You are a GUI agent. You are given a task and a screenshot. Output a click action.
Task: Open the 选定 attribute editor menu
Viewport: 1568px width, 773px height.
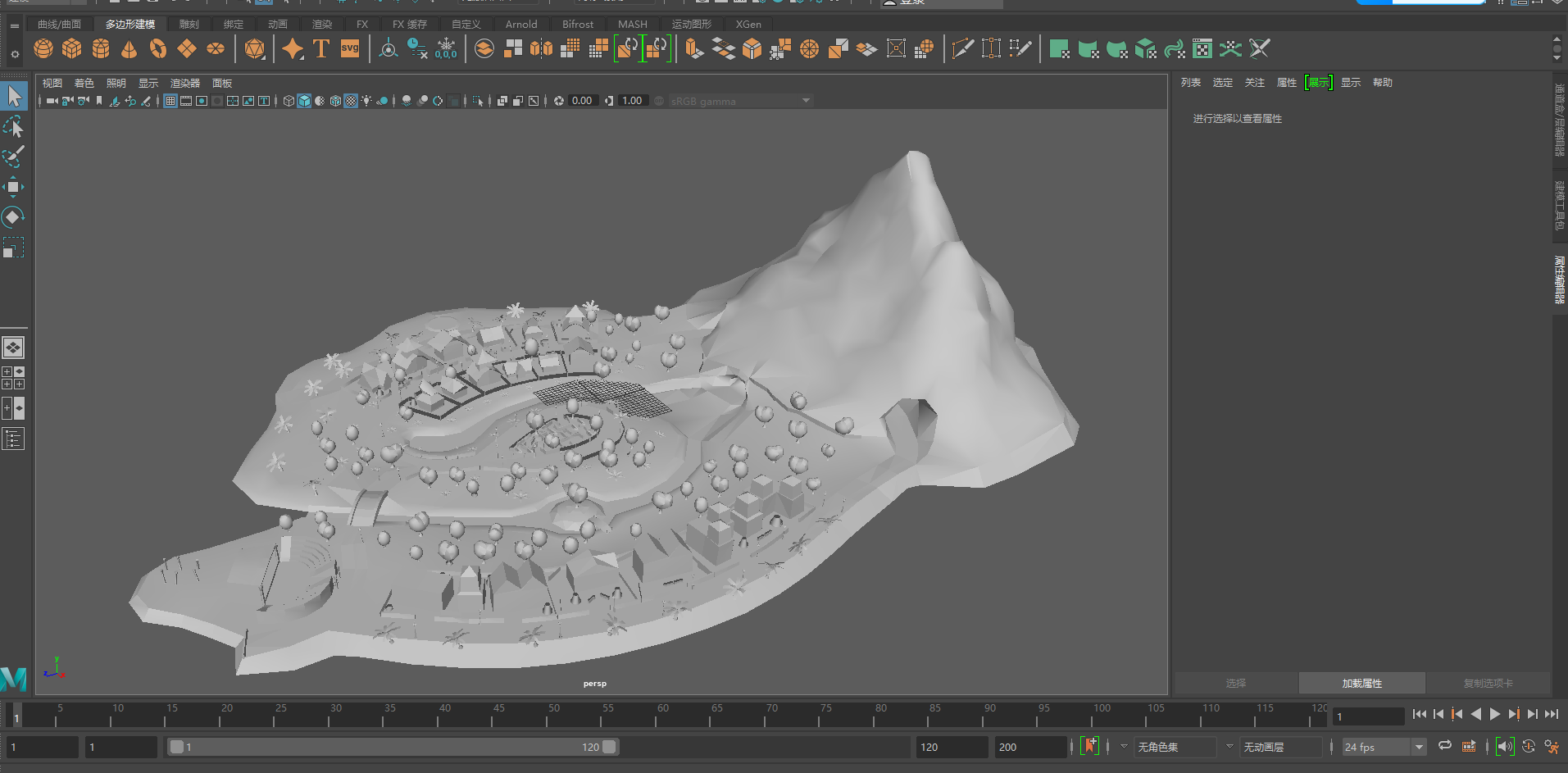[1223, 83]
